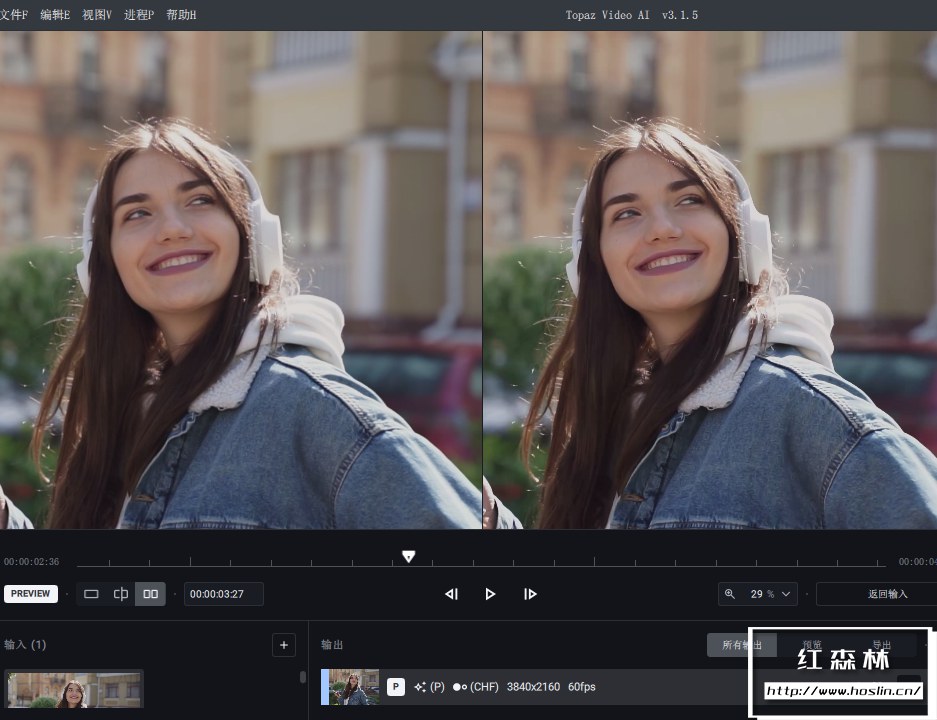
Task: Select split compare view mode
Action: [121, 594]
